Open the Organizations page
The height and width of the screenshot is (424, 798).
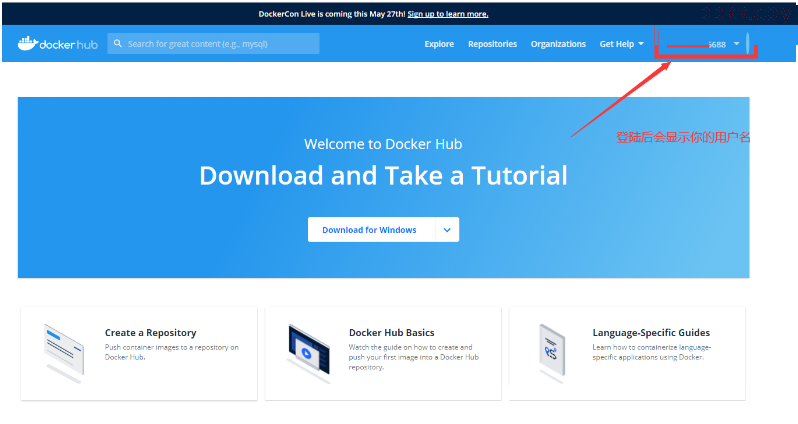558,44
